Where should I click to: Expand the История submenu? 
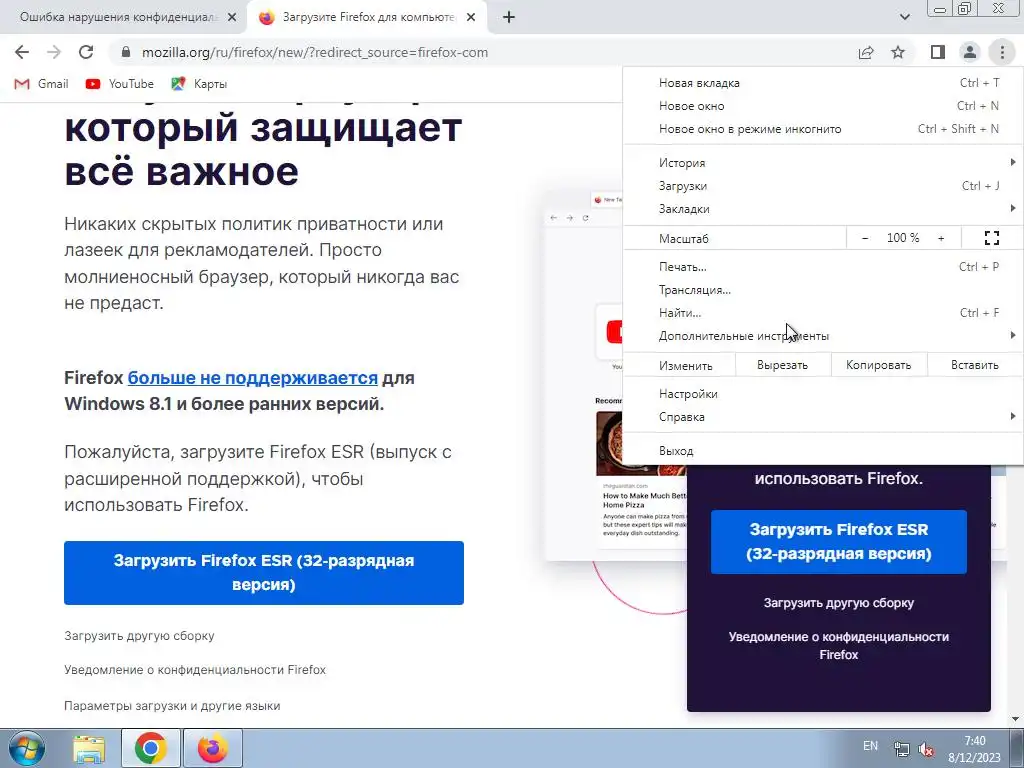tap(823, 163)
